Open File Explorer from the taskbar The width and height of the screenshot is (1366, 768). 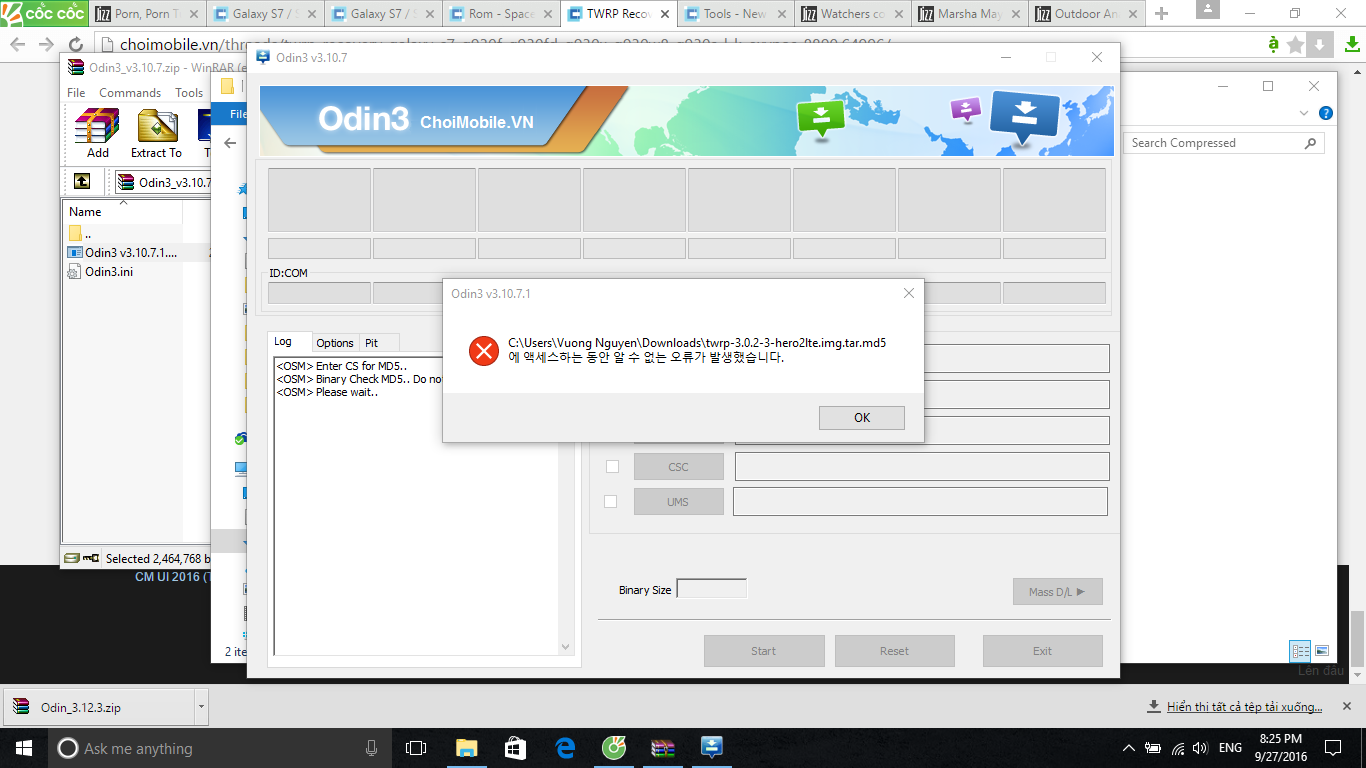click(467, 748)
